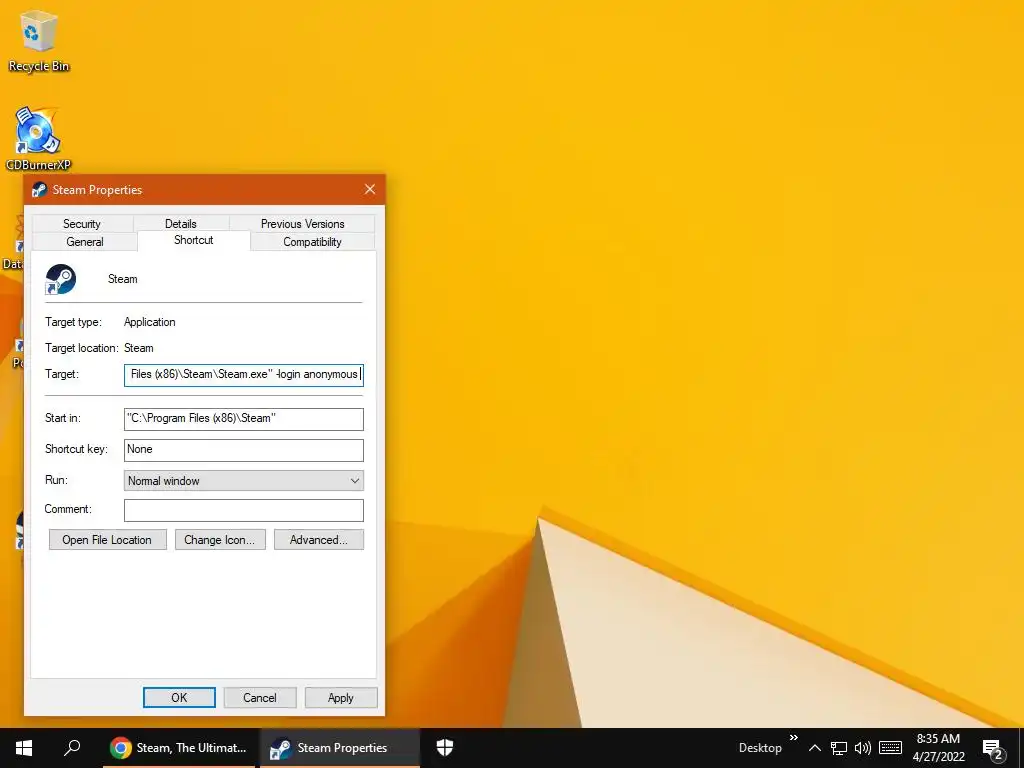Close the Steam Properties dialog
Image resolution: width=1024 pixels, height=768 pixels.
coord(370,189)
